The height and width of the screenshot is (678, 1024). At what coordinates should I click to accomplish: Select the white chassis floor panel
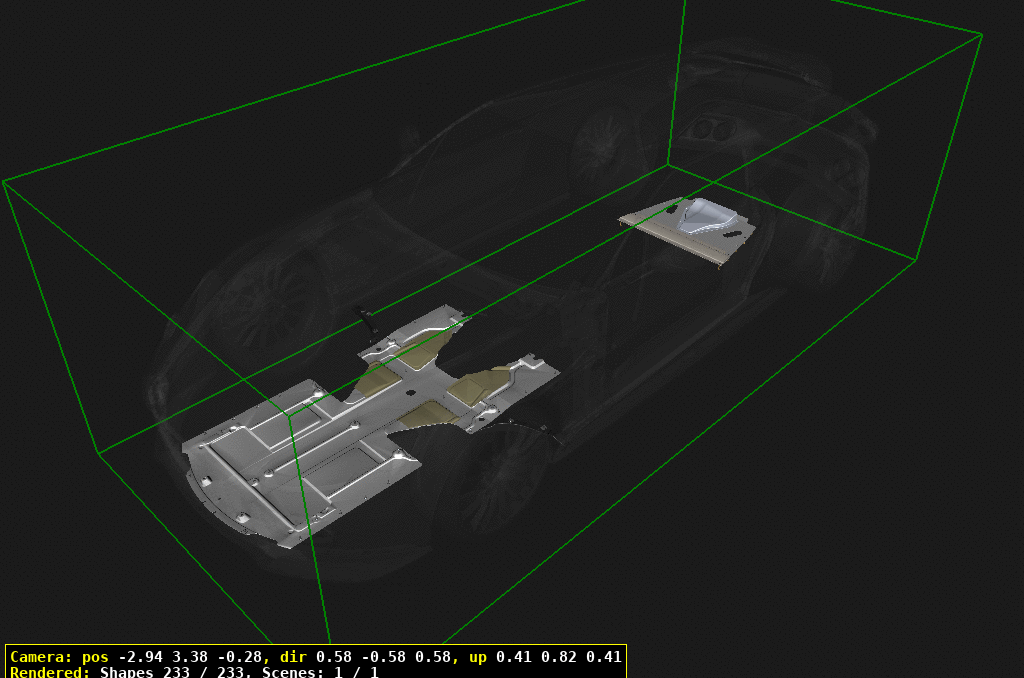tap(320, 450)
